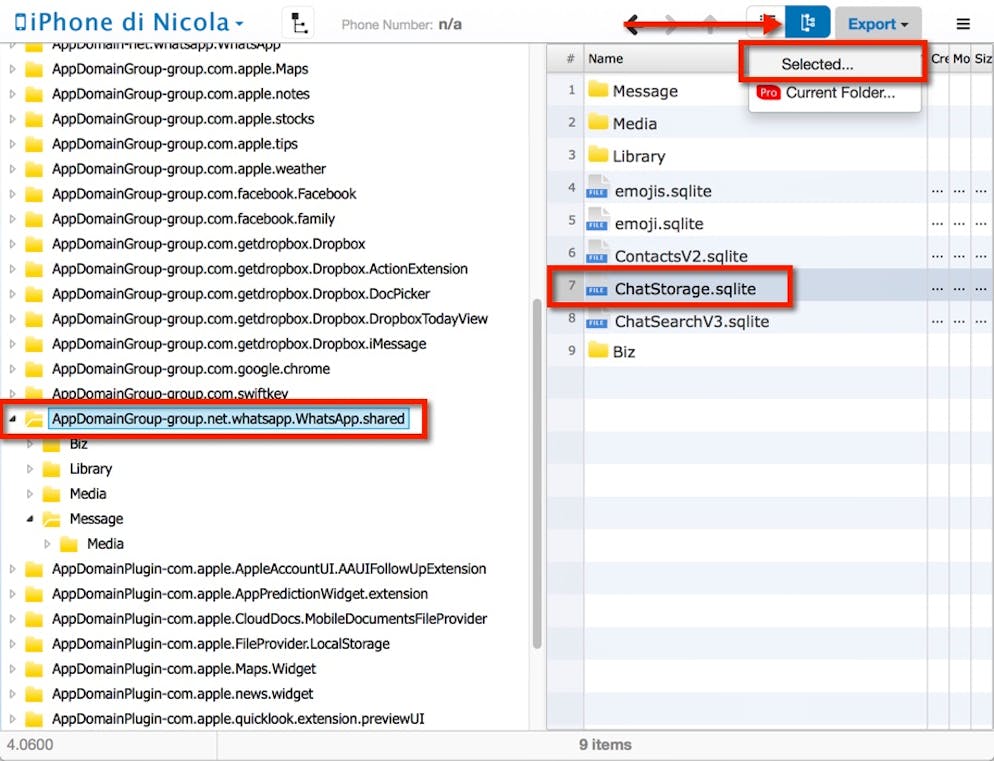
Task: Click the 9 items status text
Action: coord(605,745)
